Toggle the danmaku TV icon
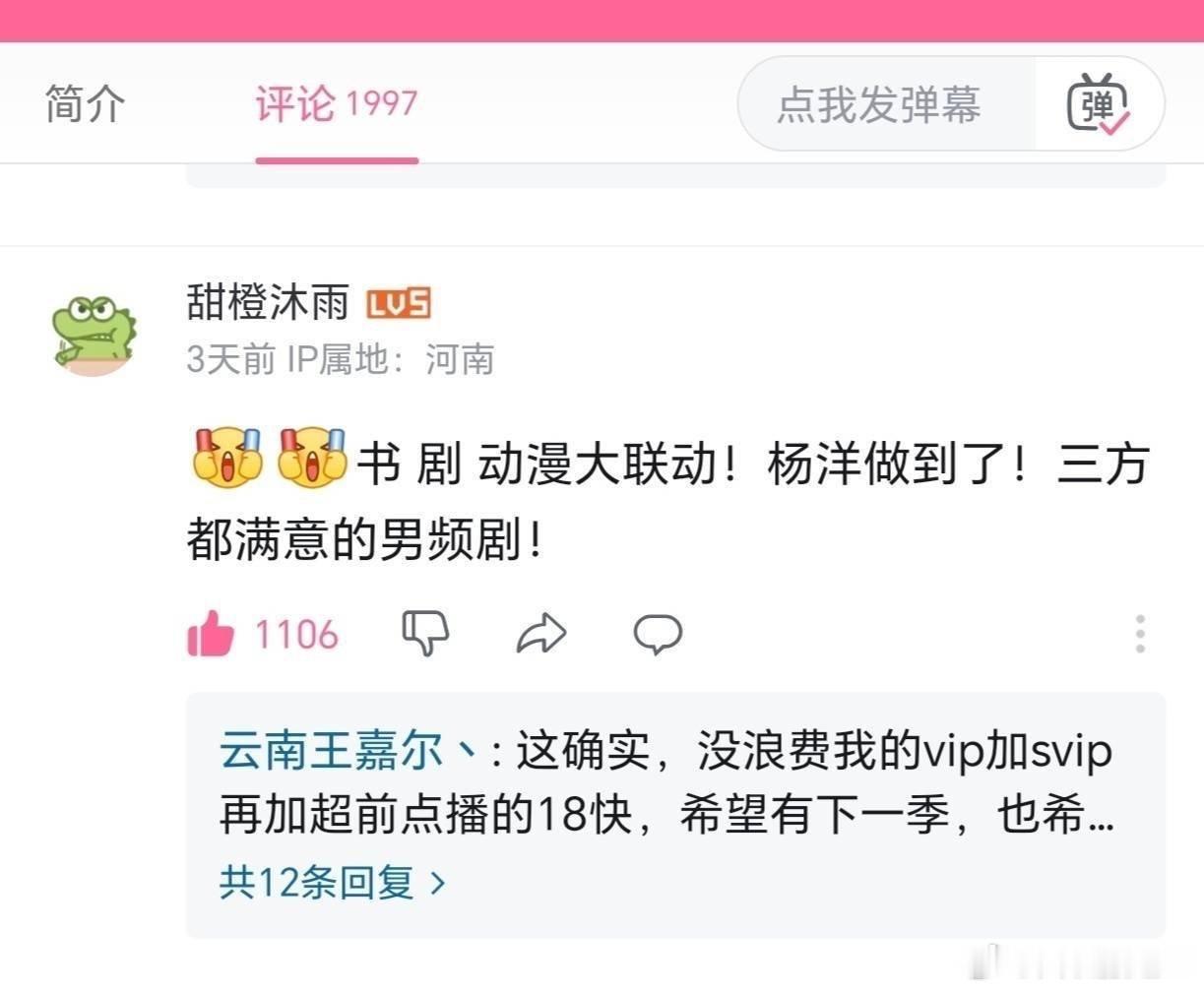The image size is (1204, 991). point(1099,103)
